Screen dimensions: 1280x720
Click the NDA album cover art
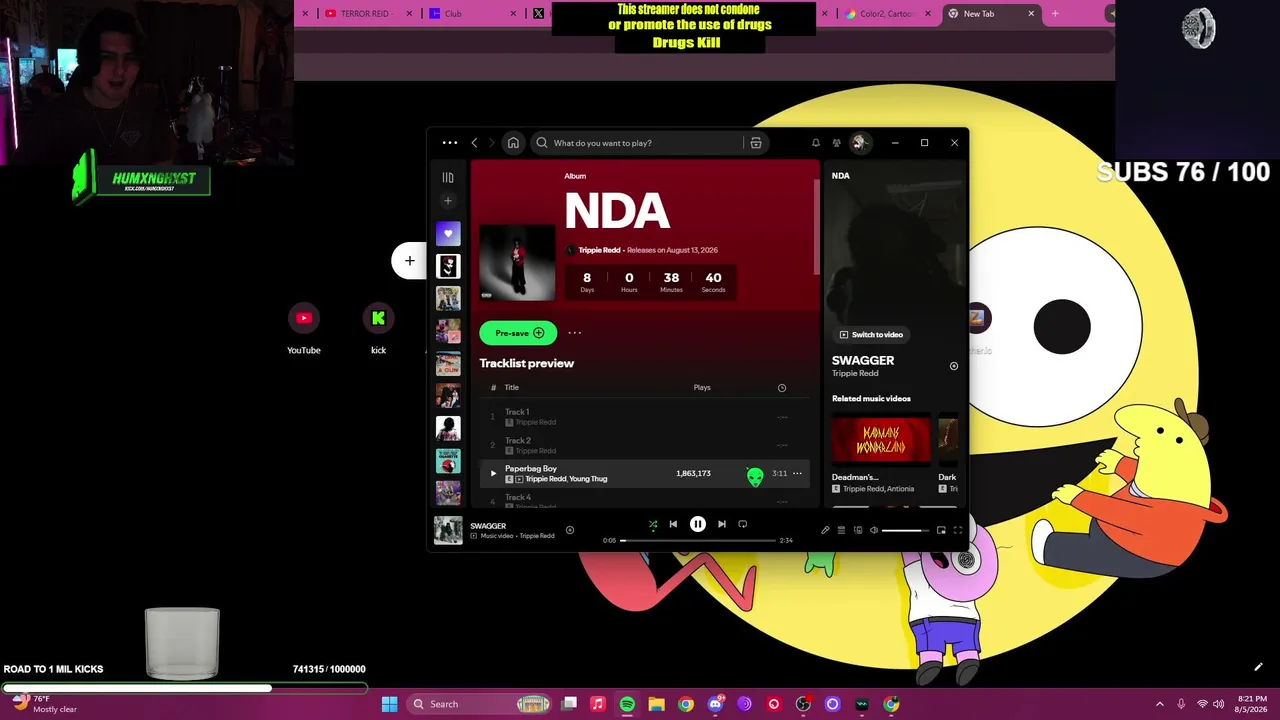point(517,262)
